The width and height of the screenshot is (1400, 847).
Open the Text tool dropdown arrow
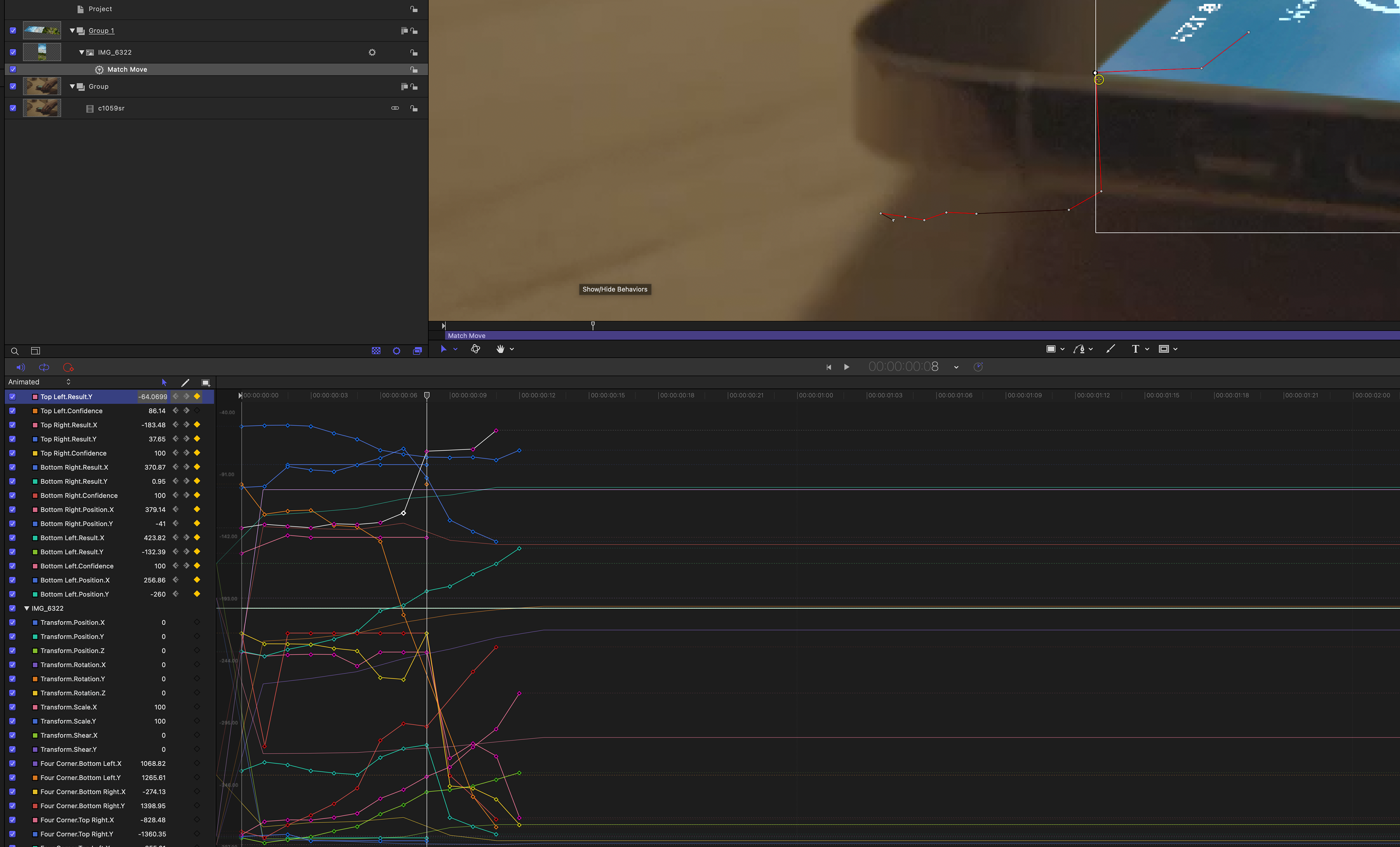(1147, 350)
